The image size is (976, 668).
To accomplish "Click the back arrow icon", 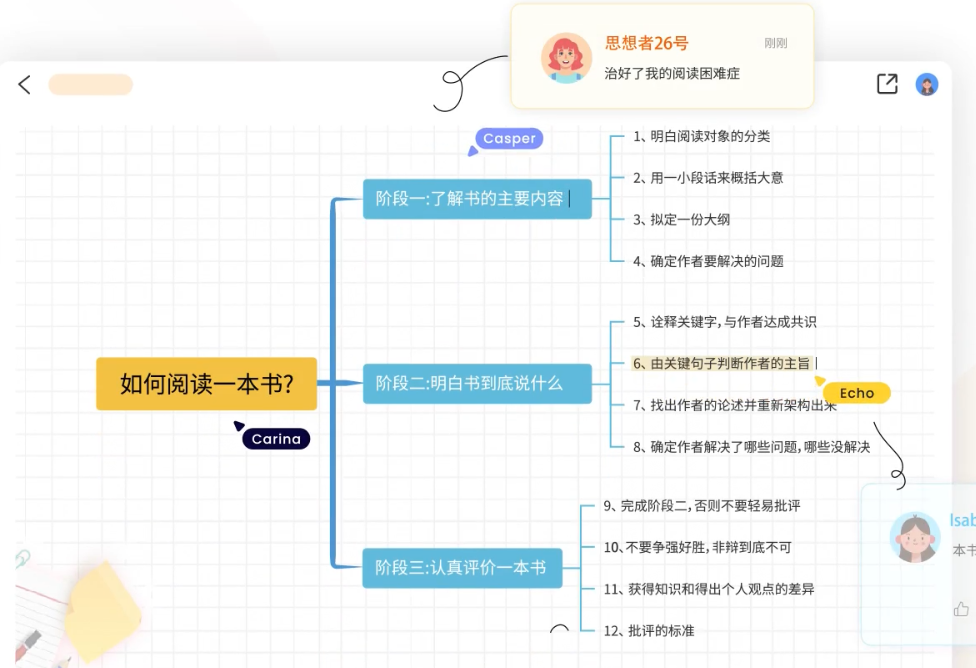I will [x=25, y=85].
